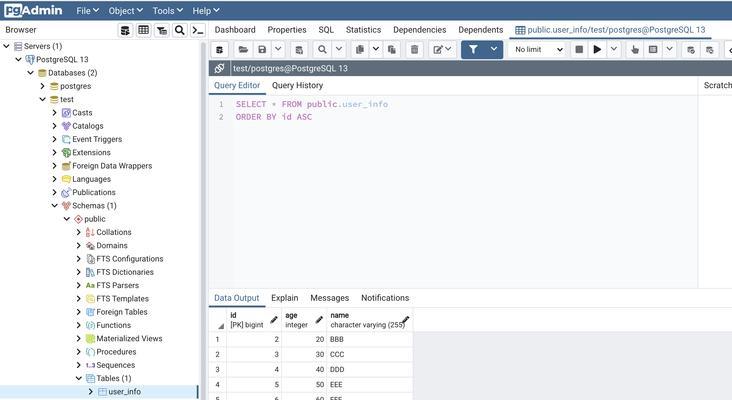Expand the postgres database node
732x400 pixels.
[x=42, y=86]
